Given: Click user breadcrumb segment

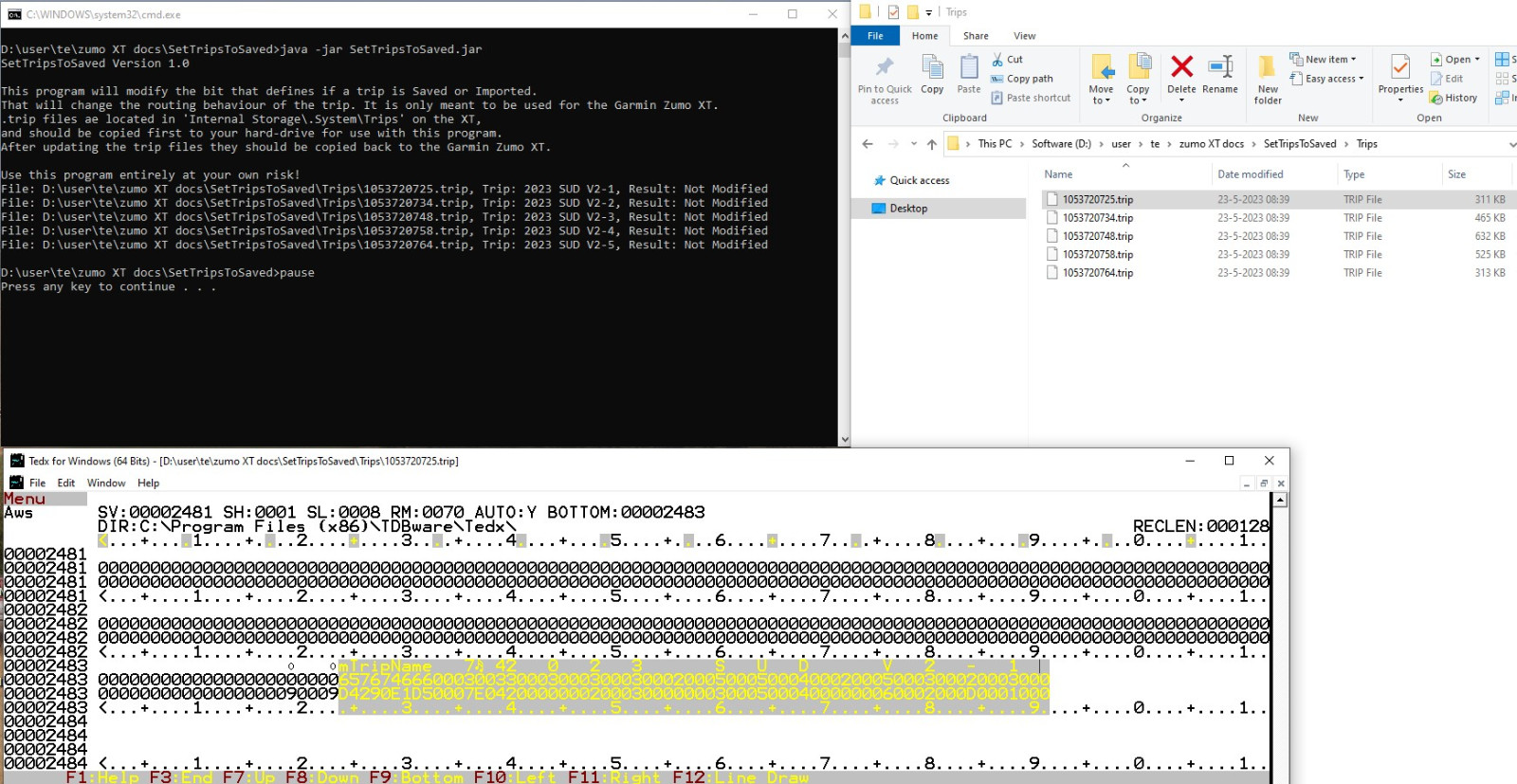Looking at the screenshot, I should tap(1121, 144).
